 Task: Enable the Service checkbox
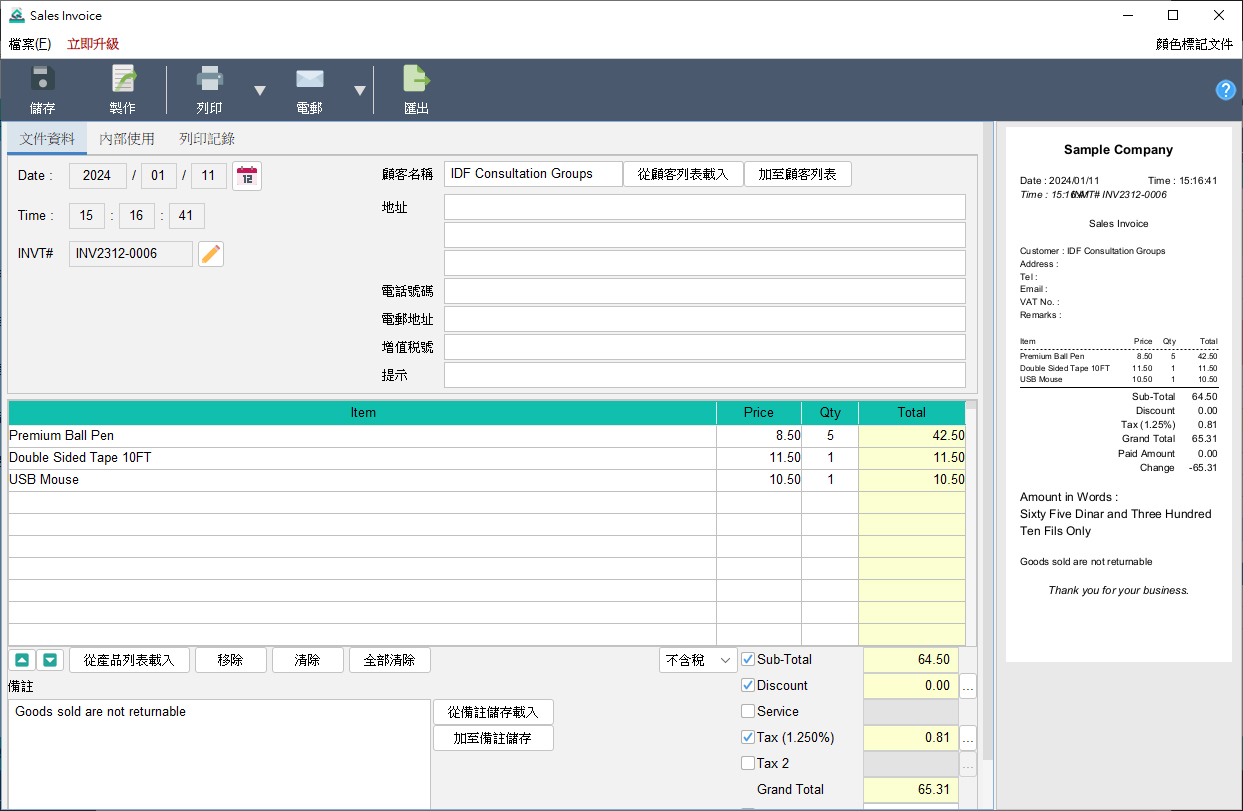click(748, 711)
